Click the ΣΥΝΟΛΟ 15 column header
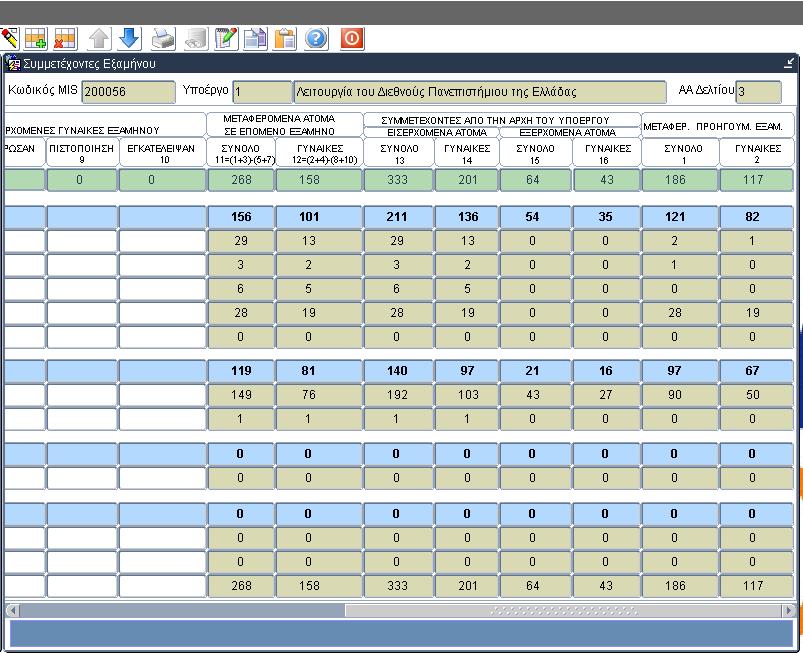 point(535,153)
